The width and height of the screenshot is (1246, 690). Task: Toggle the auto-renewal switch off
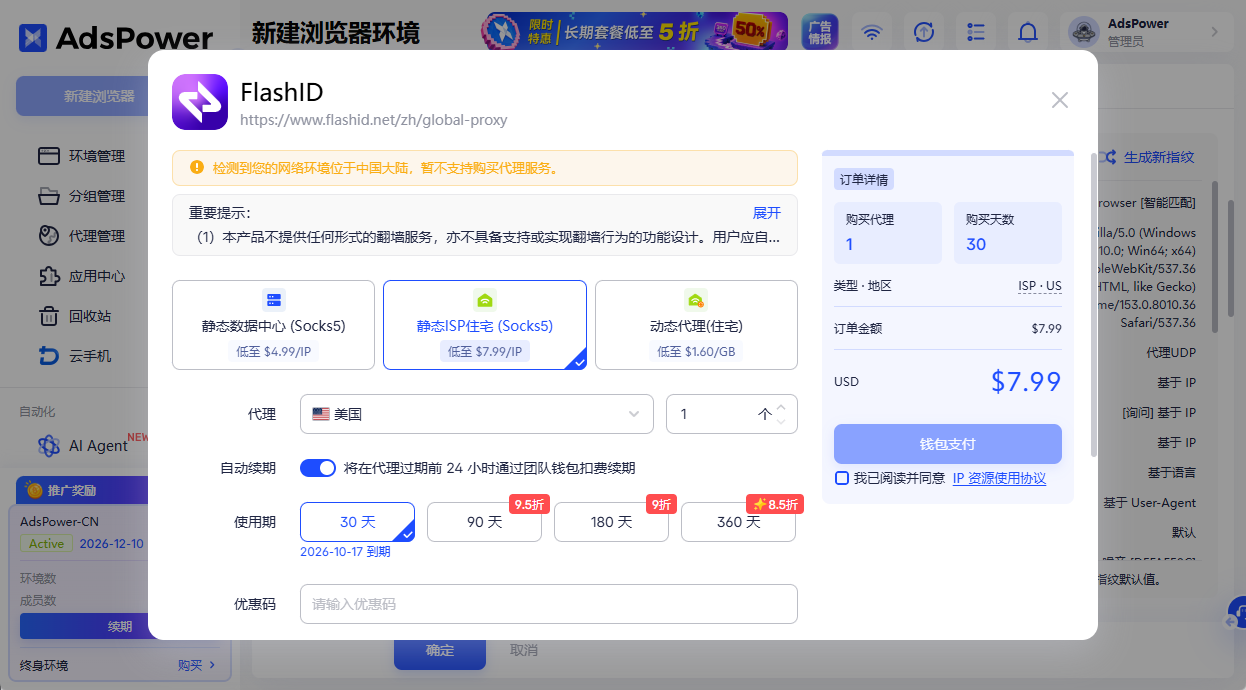pos(318,468)
